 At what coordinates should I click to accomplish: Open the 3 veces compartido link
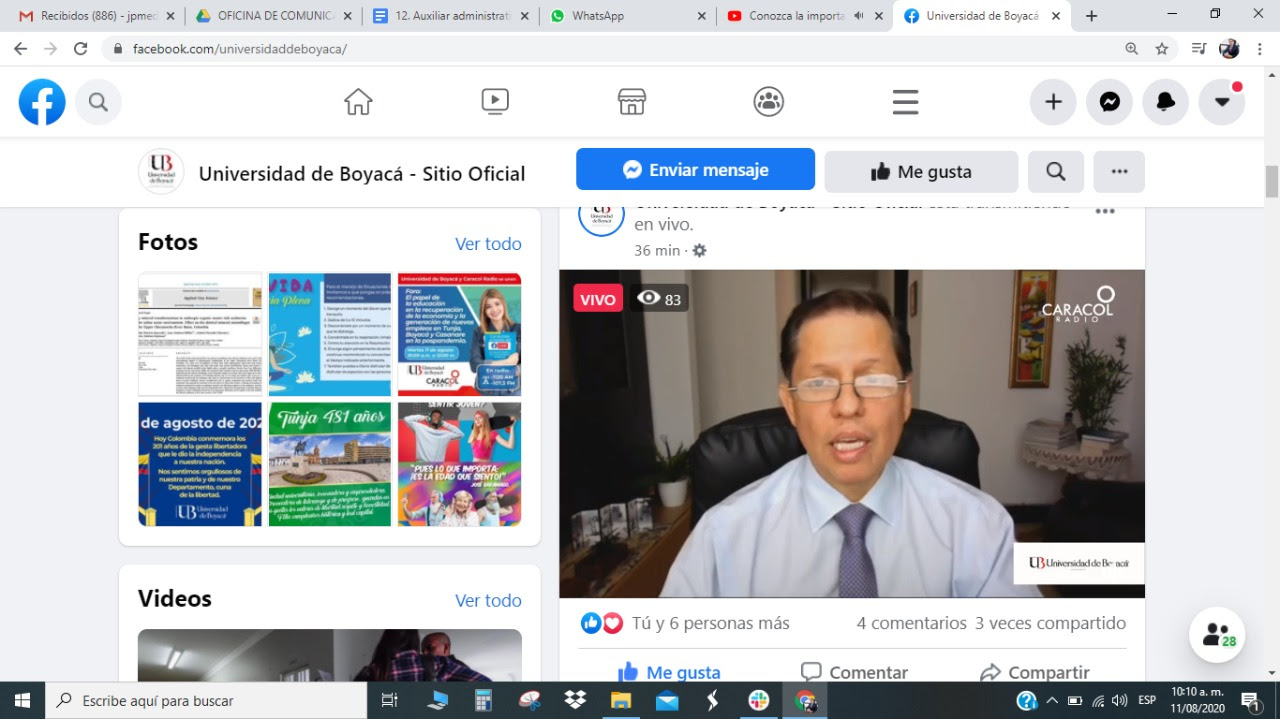click(x=1050, y=623)
